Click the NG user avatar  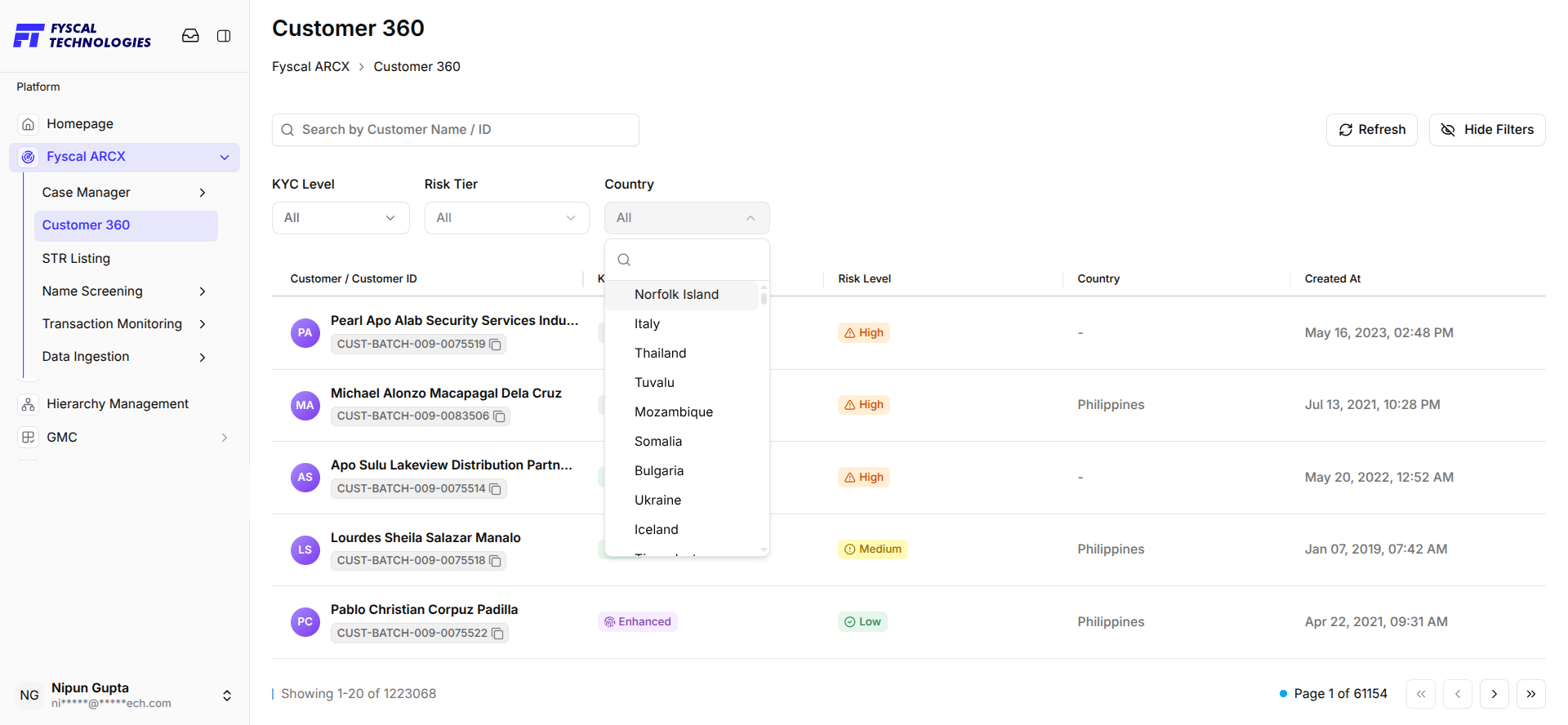pos(29,696)
